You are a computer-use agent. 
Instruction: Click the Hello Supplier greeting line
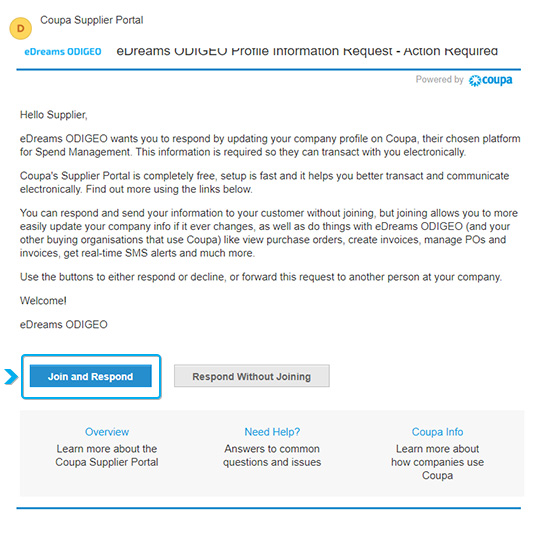click(54, 115)
